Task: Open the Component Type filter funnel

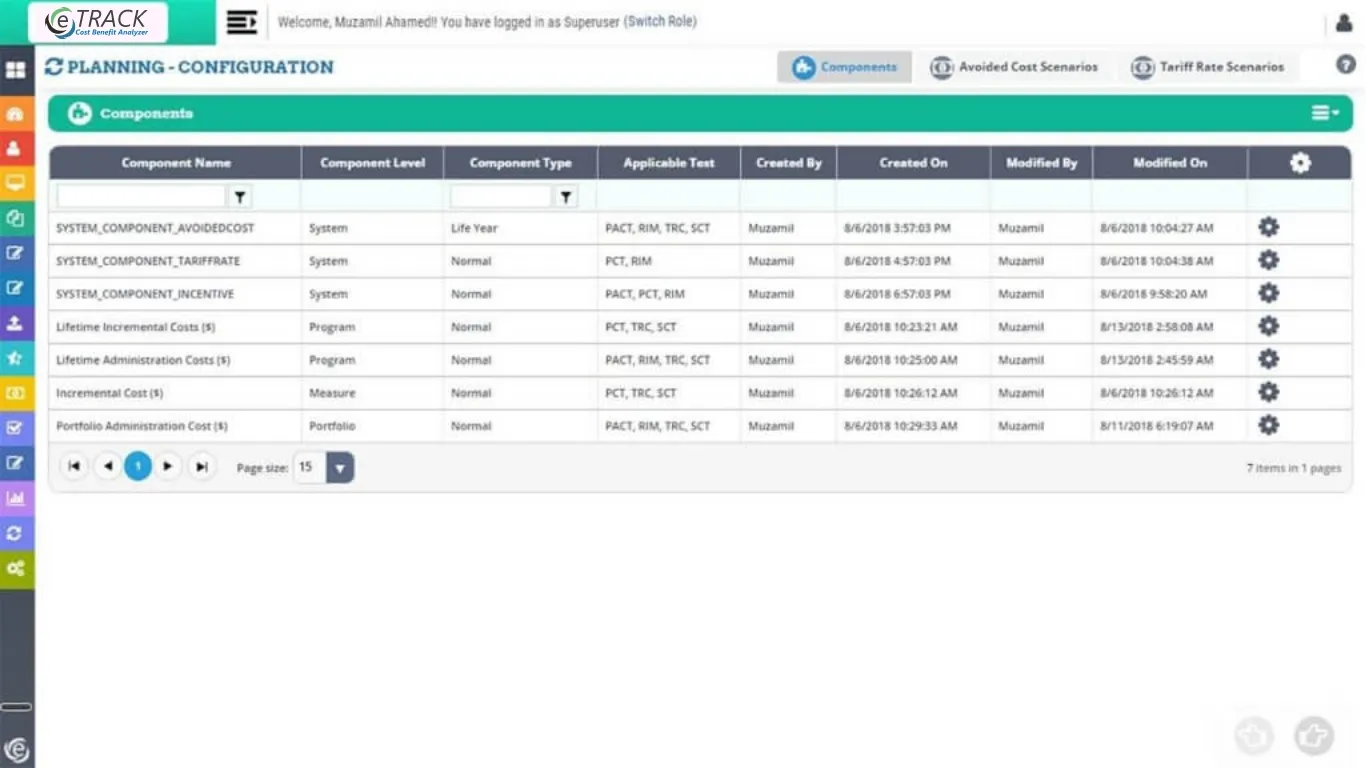Action: tap(566, 196)
